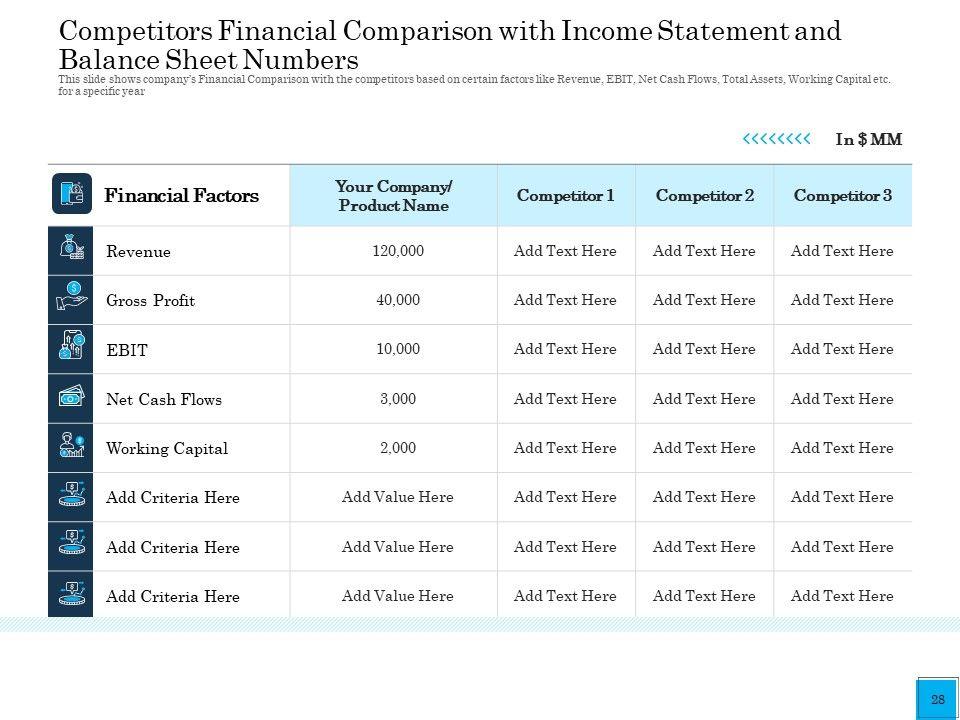This screenshot has width=960, height=720.
Task: Click the Net Cash Flows banknote icon
Action: (70, 398)
